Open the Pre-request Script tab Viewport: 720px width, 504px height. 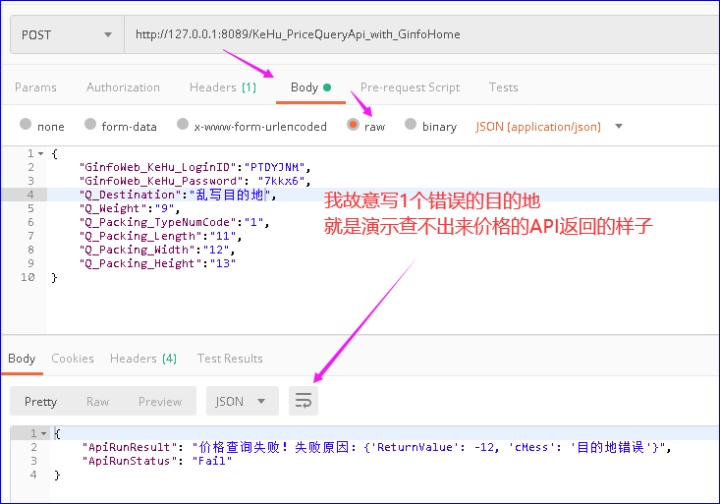410,87
